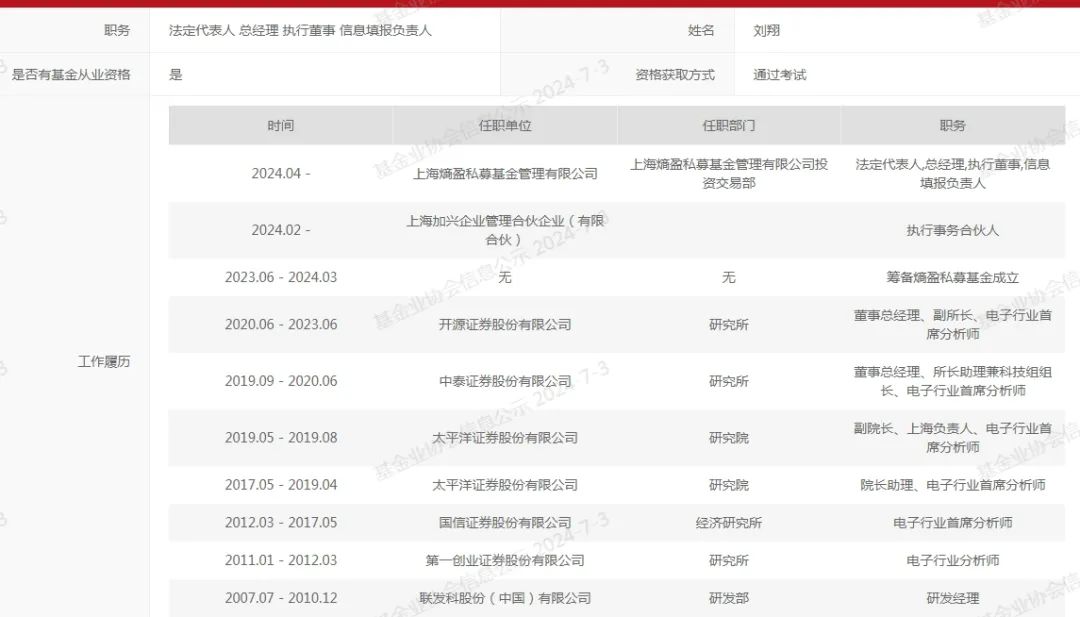Click 太平洋证券股份有限公司 in the 2017.05 row

[x=505, y=485]
